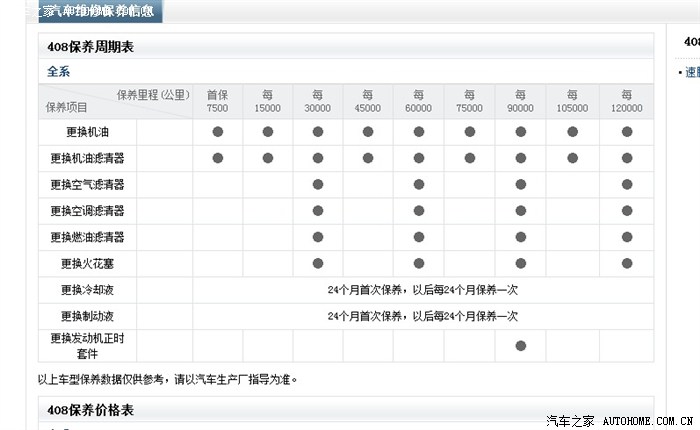Click the 每 45000 column header
700x430 pixels.
click(367, 101)
